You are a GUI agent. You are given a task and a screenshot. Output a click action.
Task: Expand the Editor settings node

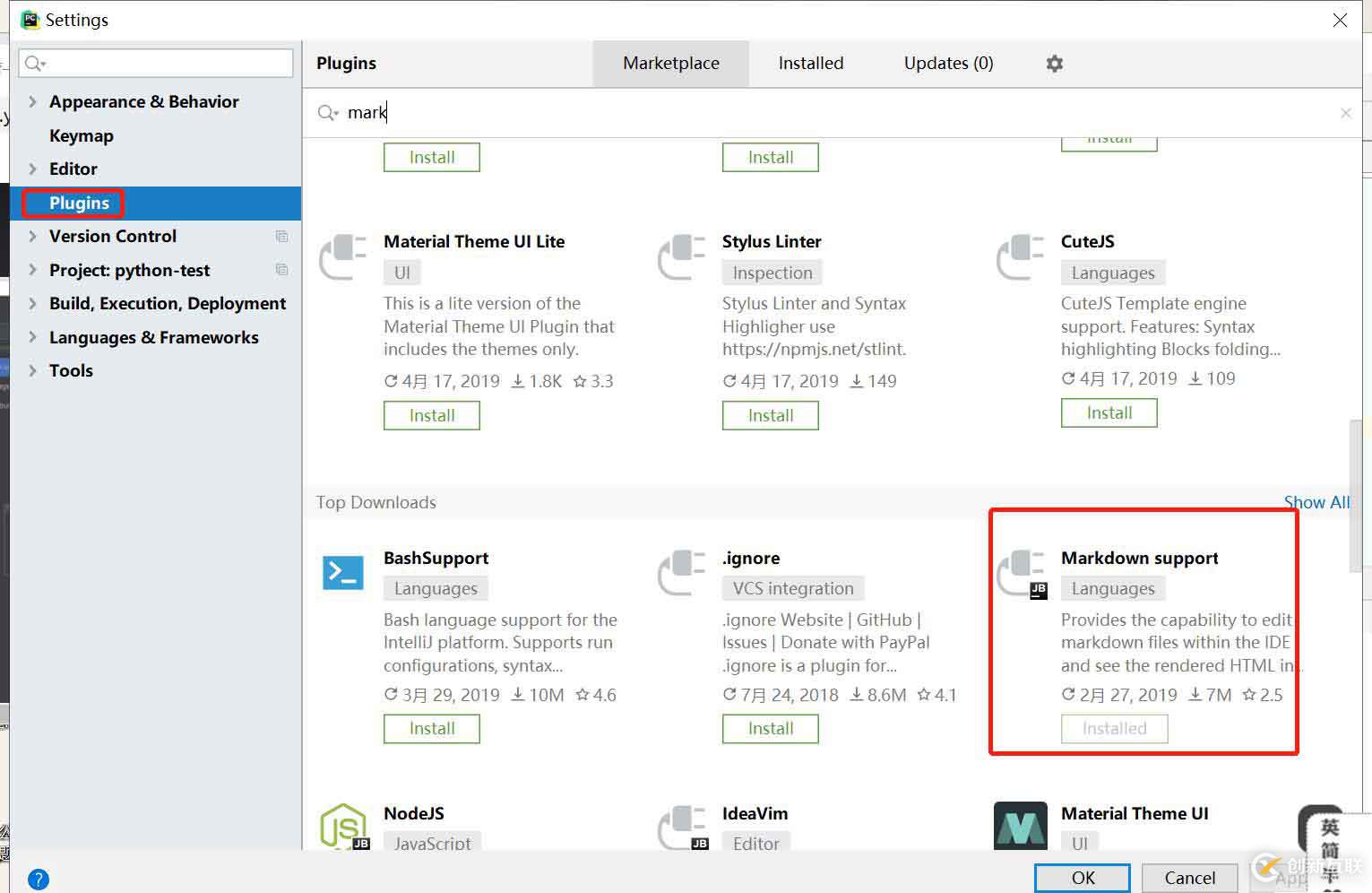[32, 169]
